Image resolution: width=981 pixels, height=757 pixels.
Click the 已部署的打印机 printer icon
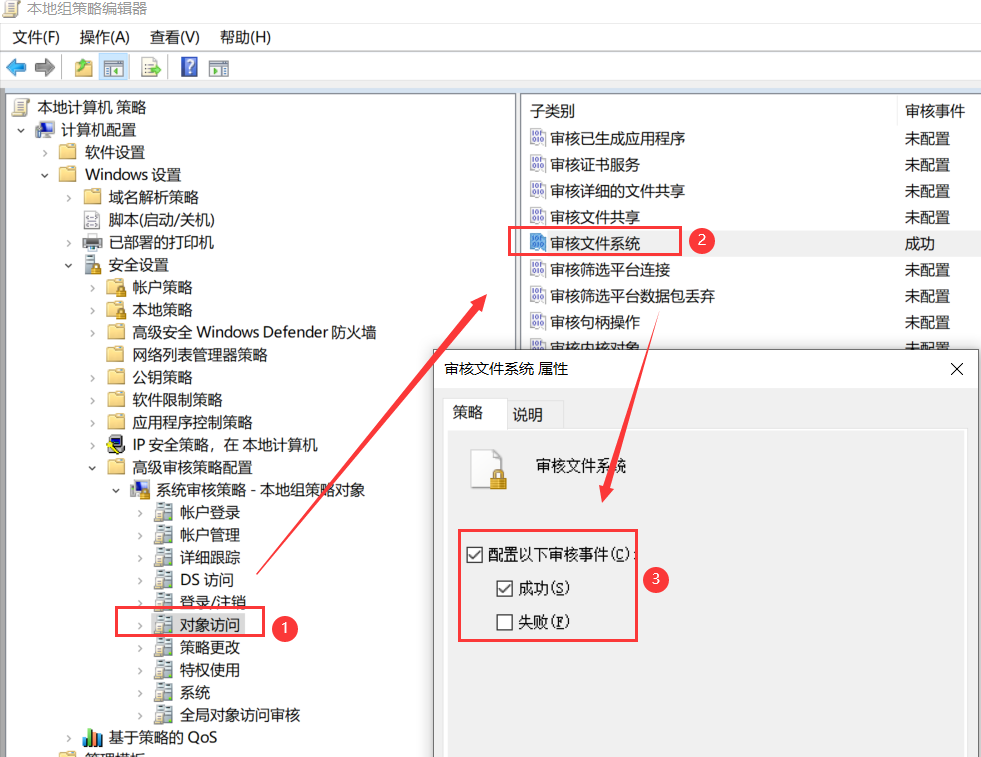point(92,243)
